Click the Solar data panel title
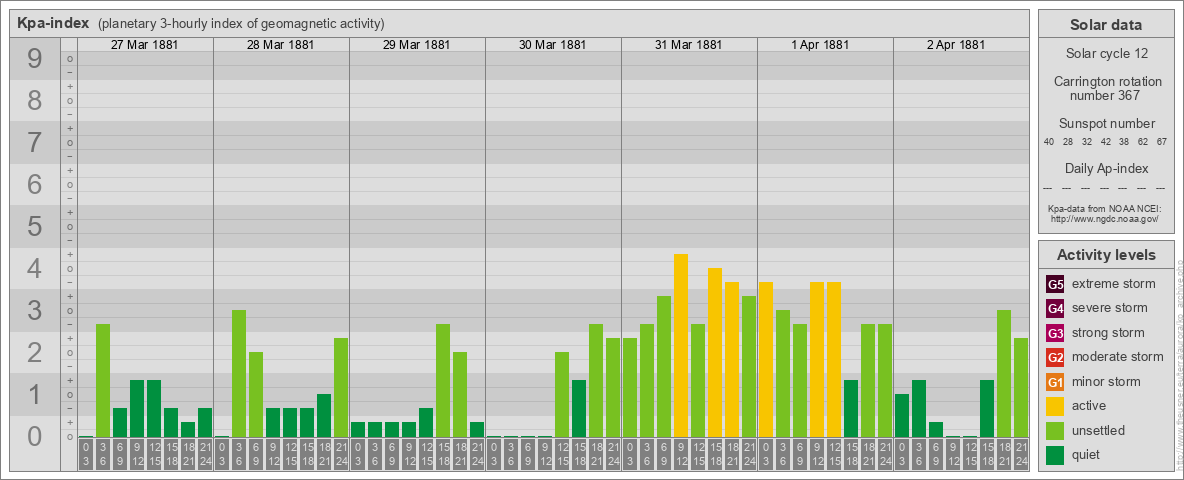Screen dimensions: 1184x480 coord(1105,25)
